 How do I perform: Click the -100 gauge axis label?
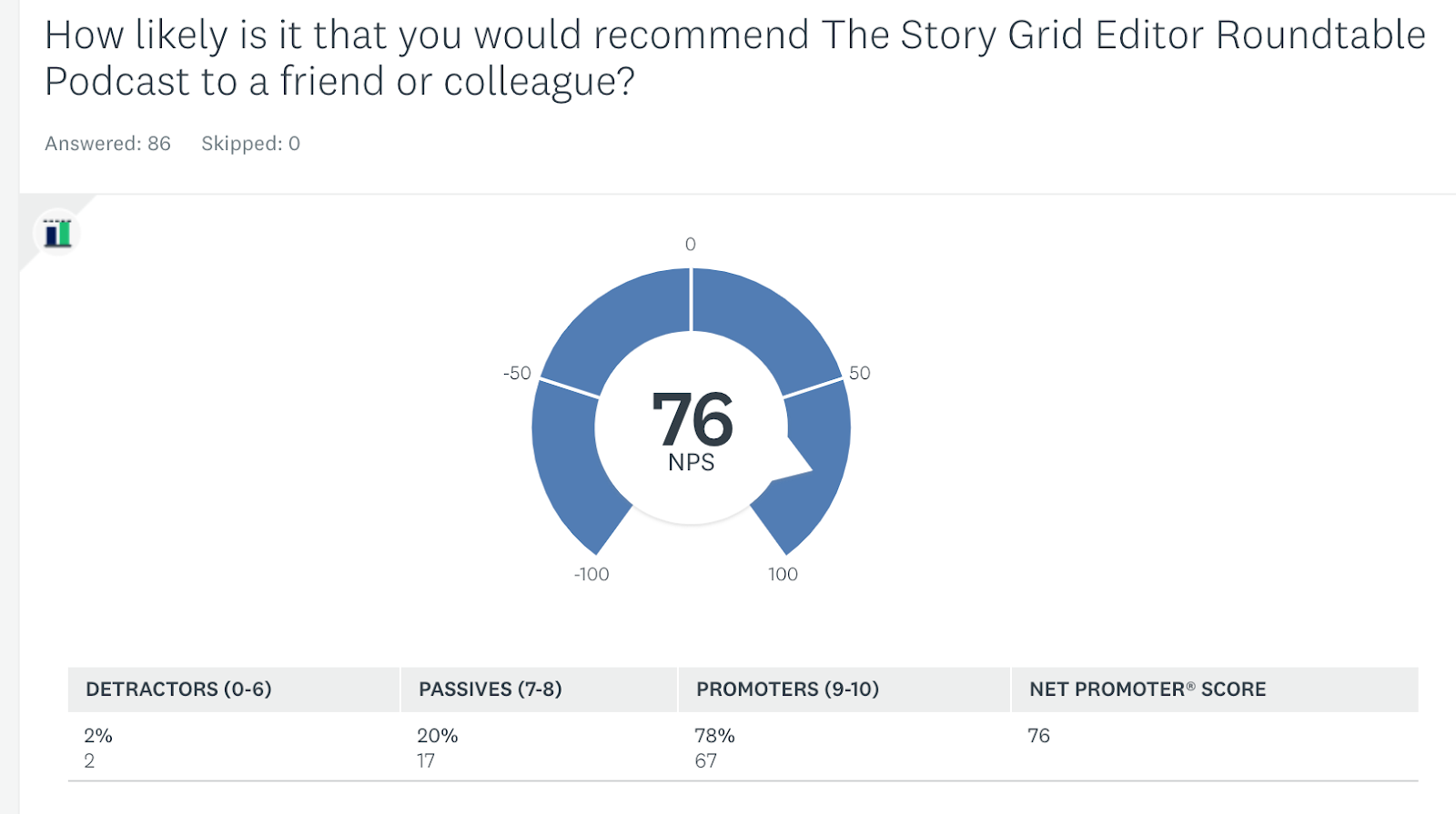click(591, 575)
